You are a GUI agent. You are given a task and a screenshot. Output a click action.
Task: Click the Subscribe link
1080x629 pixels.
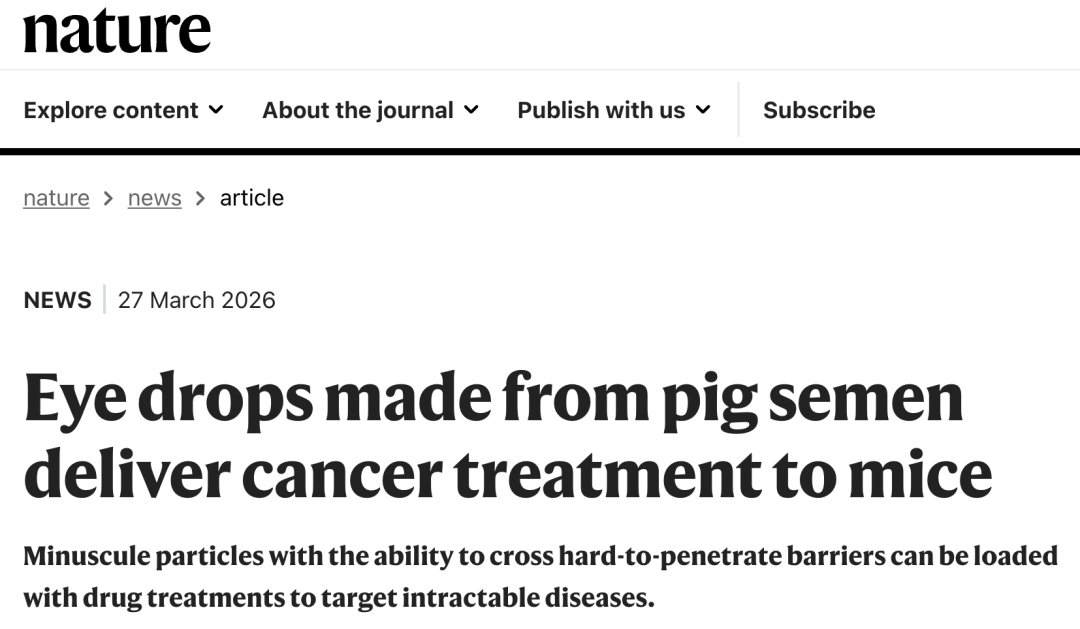819,110
